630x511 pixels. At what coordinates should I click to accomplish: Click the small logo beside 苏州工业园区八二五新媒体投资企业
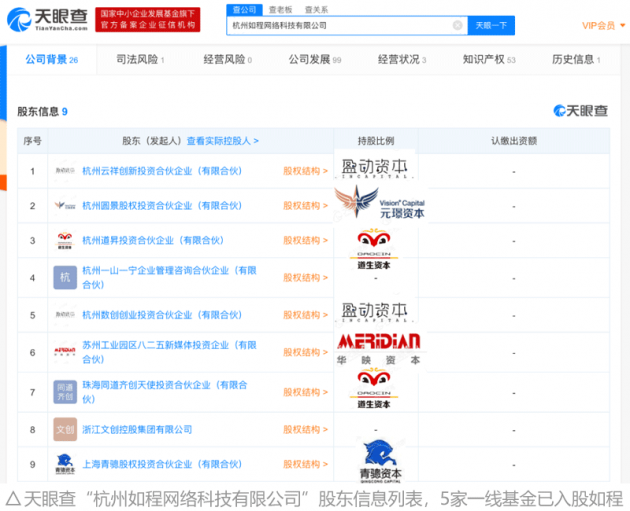pos(65,352)
